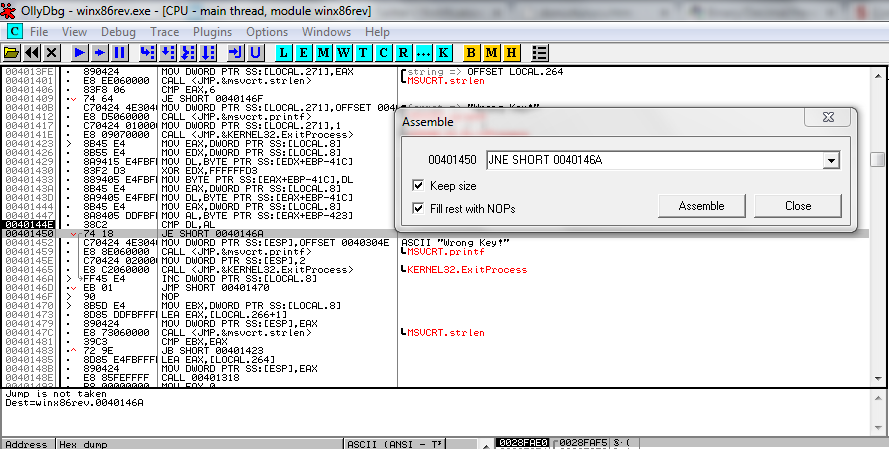
Task: Uncheck the Keep size checkbox
Action: 418,185
